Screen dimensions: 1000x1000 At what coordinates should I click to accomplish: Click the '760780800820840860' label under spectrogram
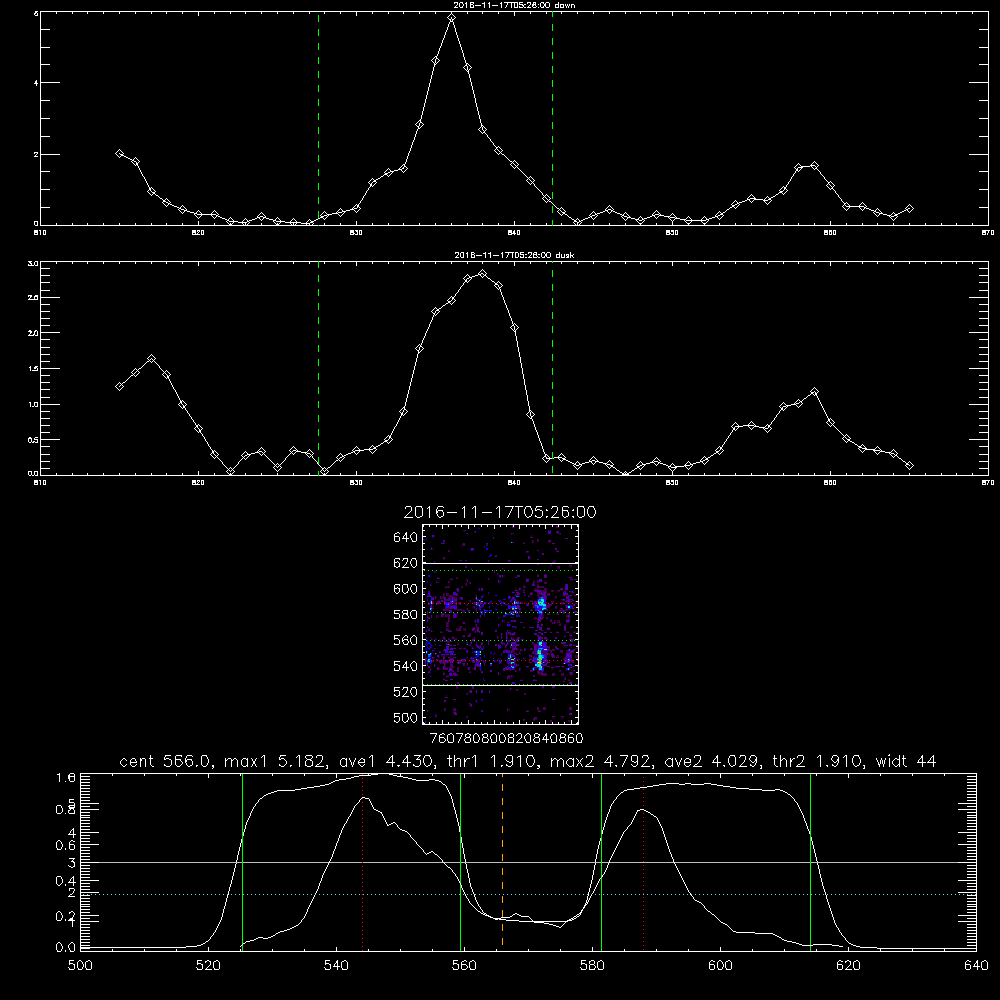point(507,738)
